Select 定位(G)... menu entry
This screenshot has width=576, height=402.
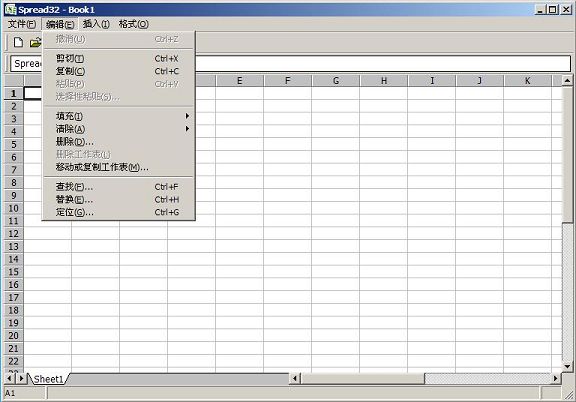click(118, 212)
